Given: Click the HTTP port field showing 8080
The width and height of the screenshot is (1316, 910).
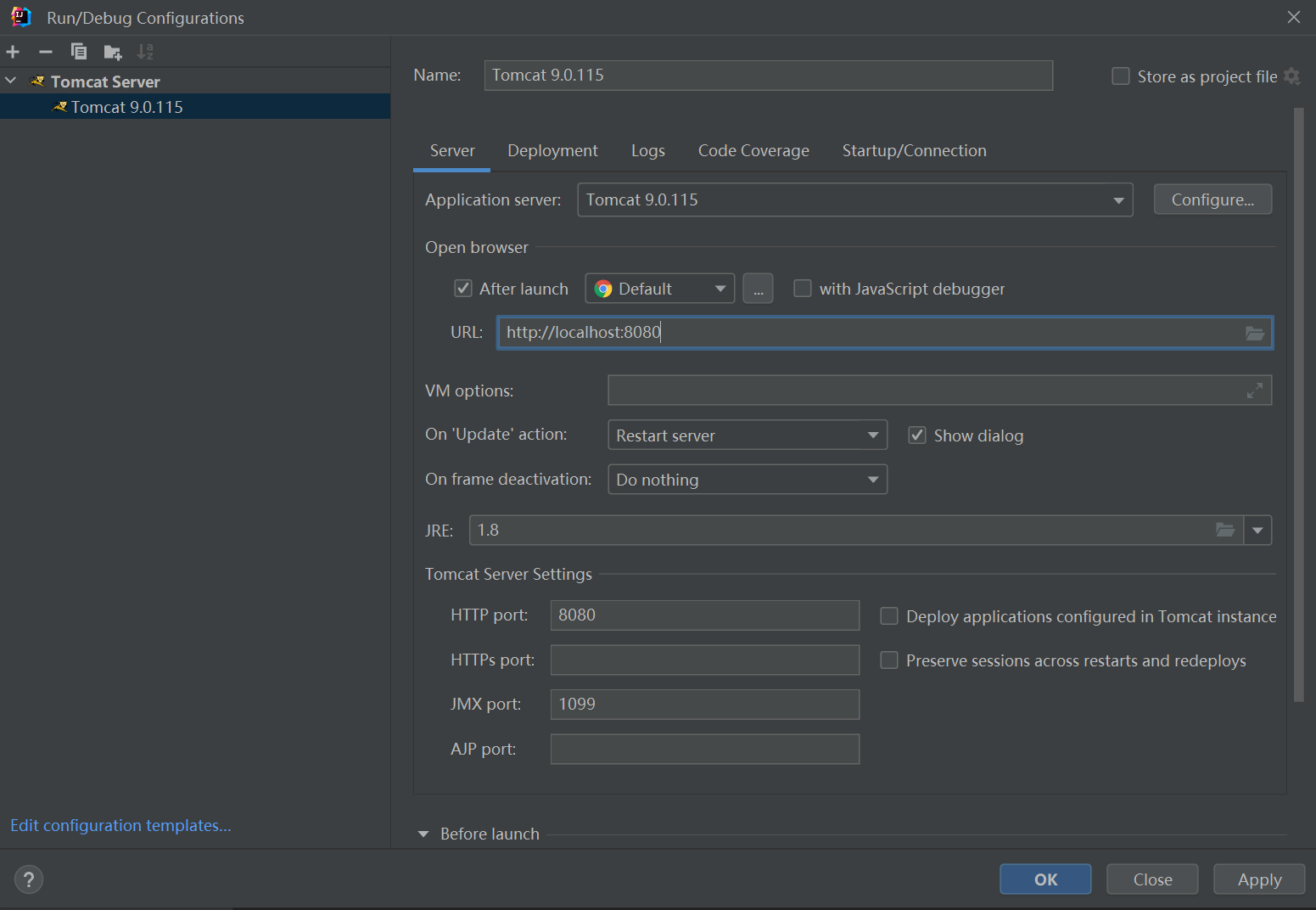Looking at the screenshot, I should coord(705,615).
